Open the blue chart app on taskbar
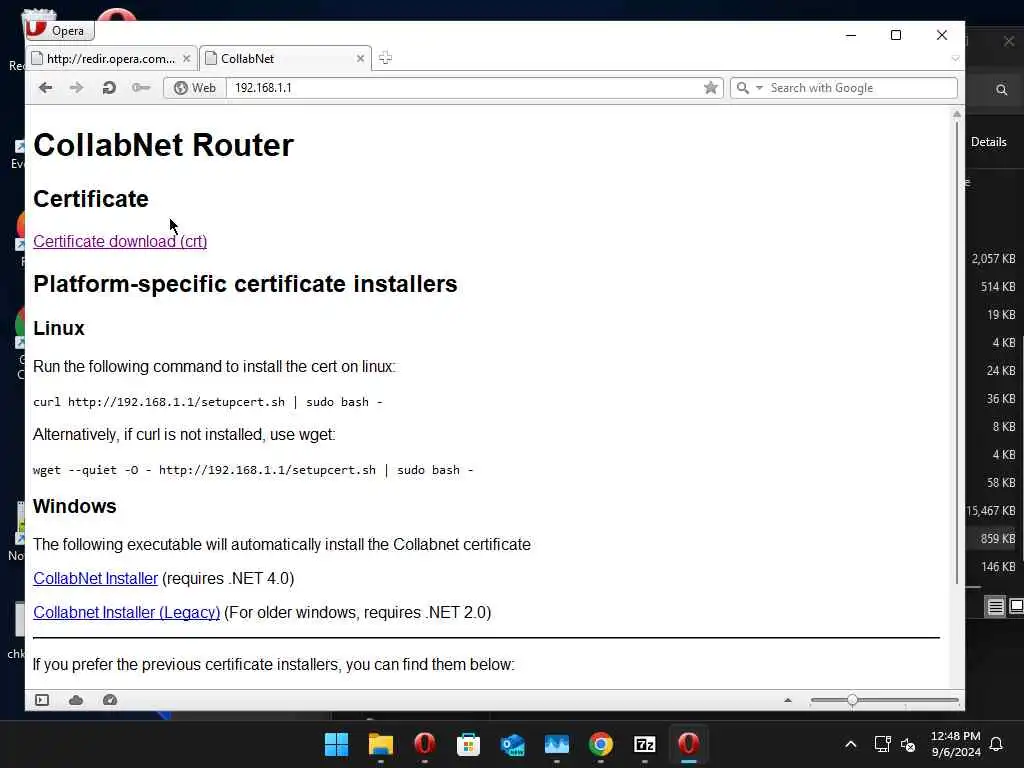The image size is (1024, 768). click(x=556, y=744)
